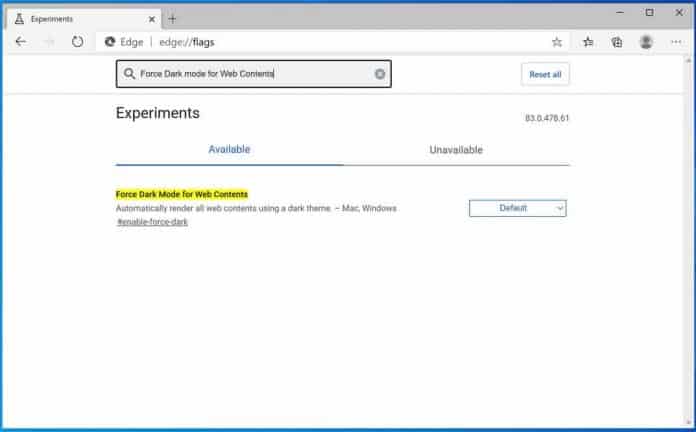Open the #enable-force-dark link
This screenshot has width=696, height=432.
pyautogui.click(x=152, y=222)
